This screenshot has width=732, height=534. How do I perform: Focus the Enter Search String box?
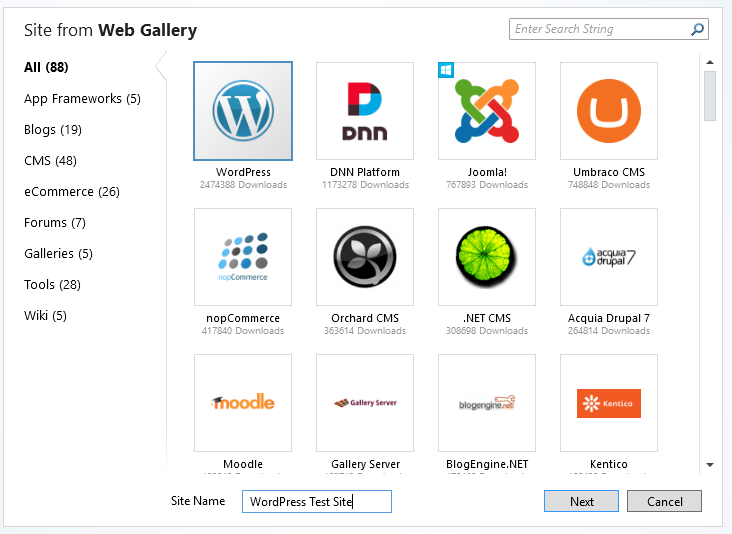[x=598, y=30]
